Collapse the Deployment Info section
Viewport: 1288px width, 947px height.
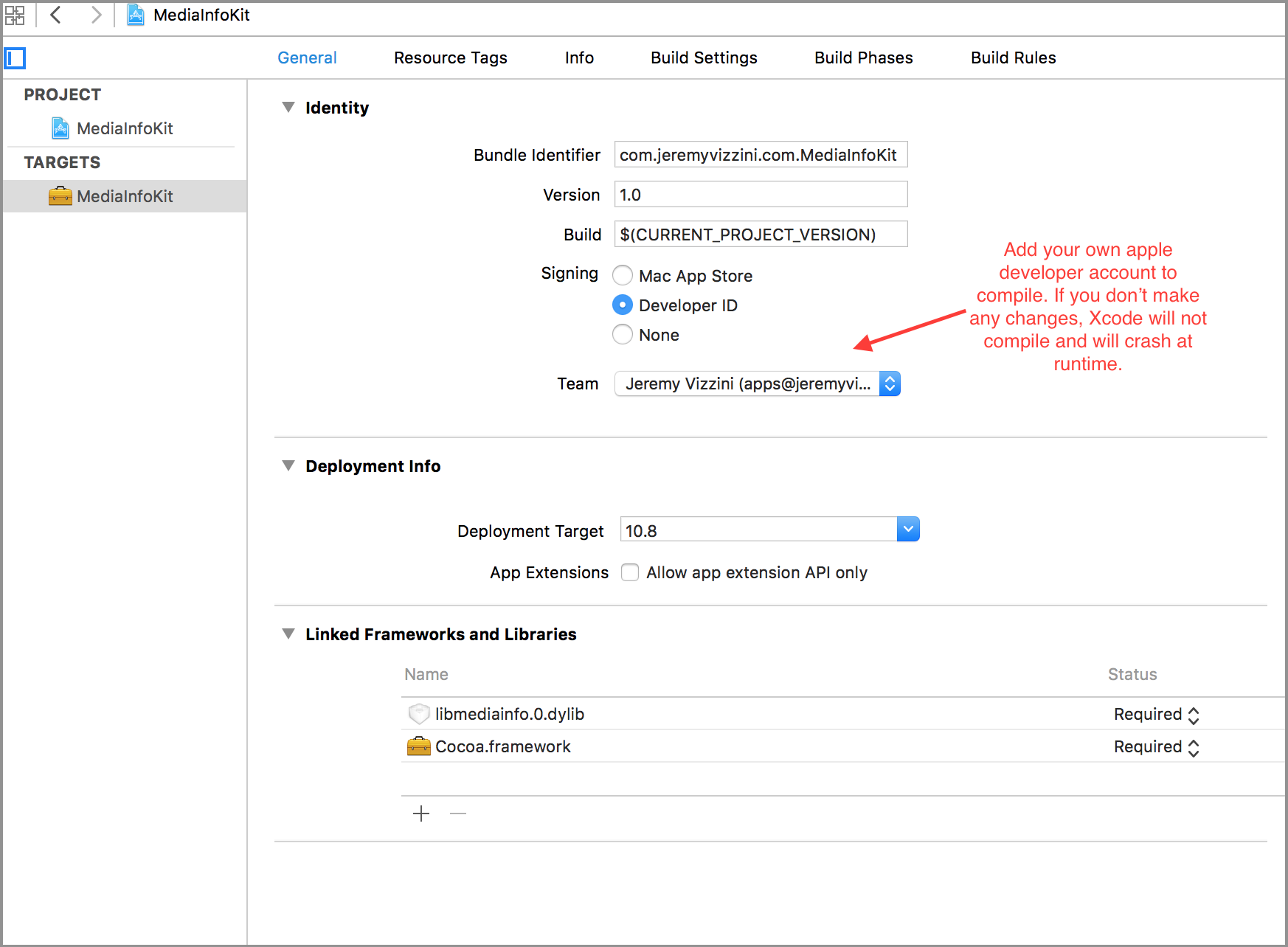288,466
